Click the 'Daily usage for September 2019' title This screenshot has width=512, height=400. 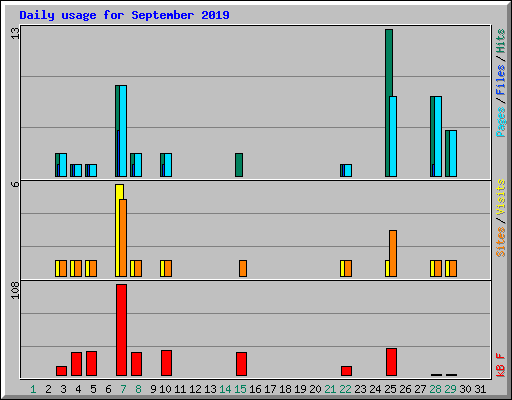pyautogui.click(x=124, y=15)
